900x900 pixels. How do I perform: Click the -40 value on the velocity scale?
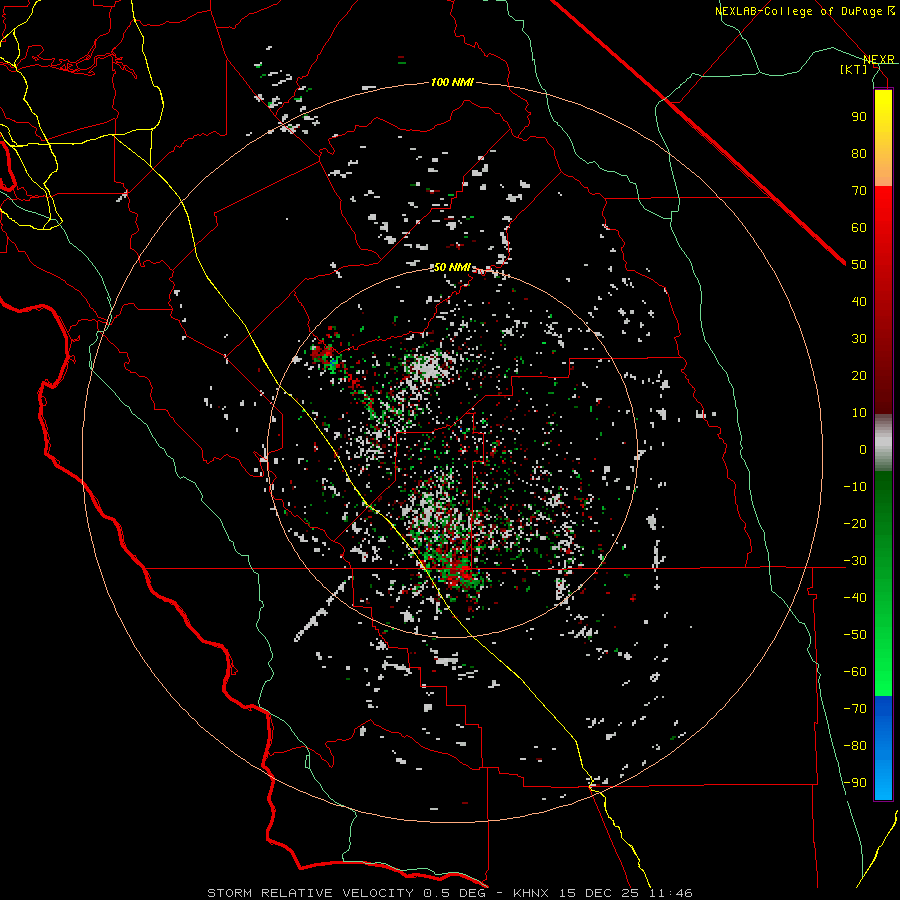click(x=855, y=598)
